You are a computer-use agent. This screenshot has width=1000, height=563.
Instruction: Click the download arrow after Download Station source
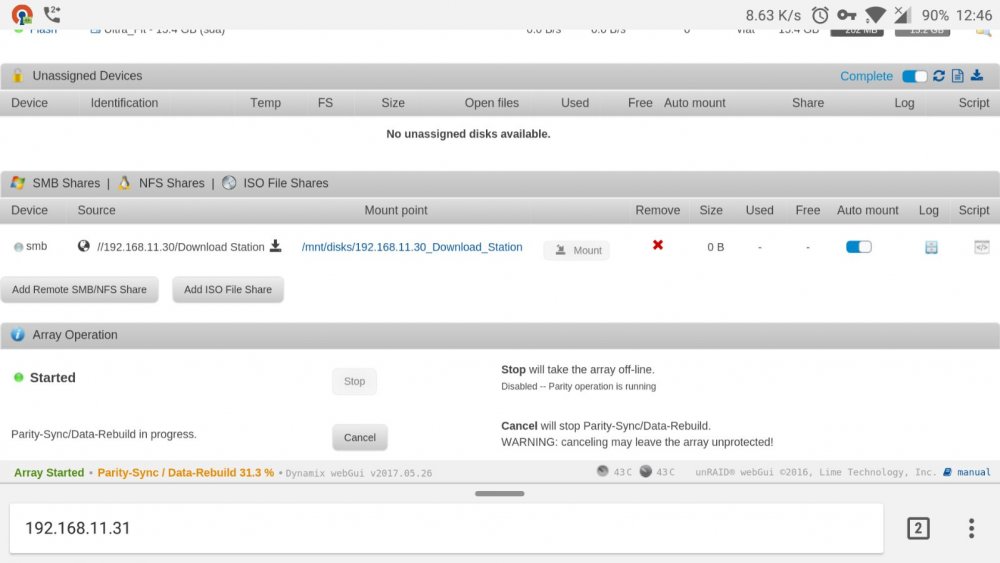[x=276, y=245]
